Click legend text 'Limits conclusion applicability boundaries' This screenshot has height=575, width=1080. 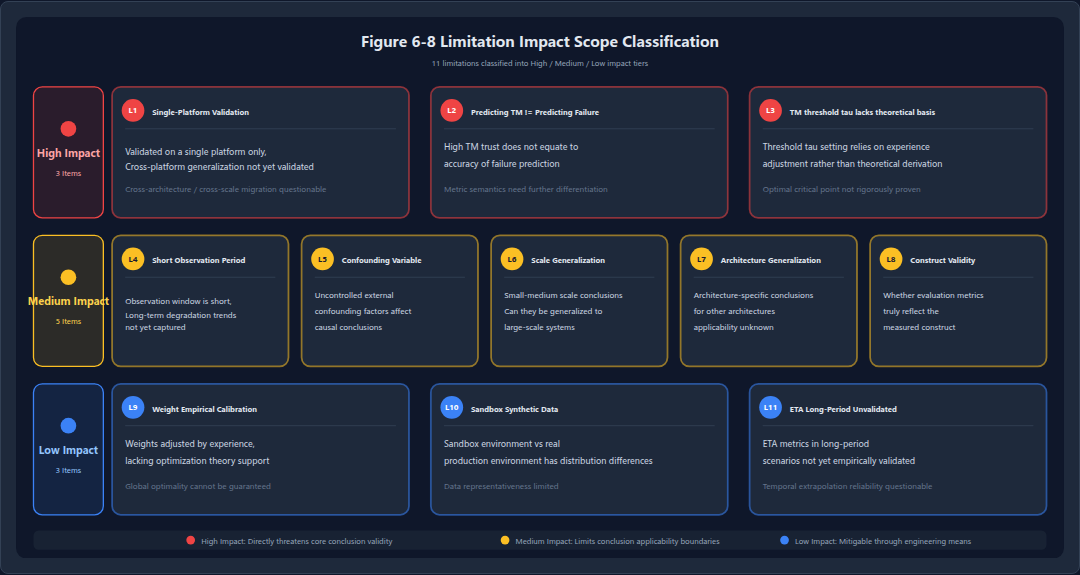pos(648,541)
